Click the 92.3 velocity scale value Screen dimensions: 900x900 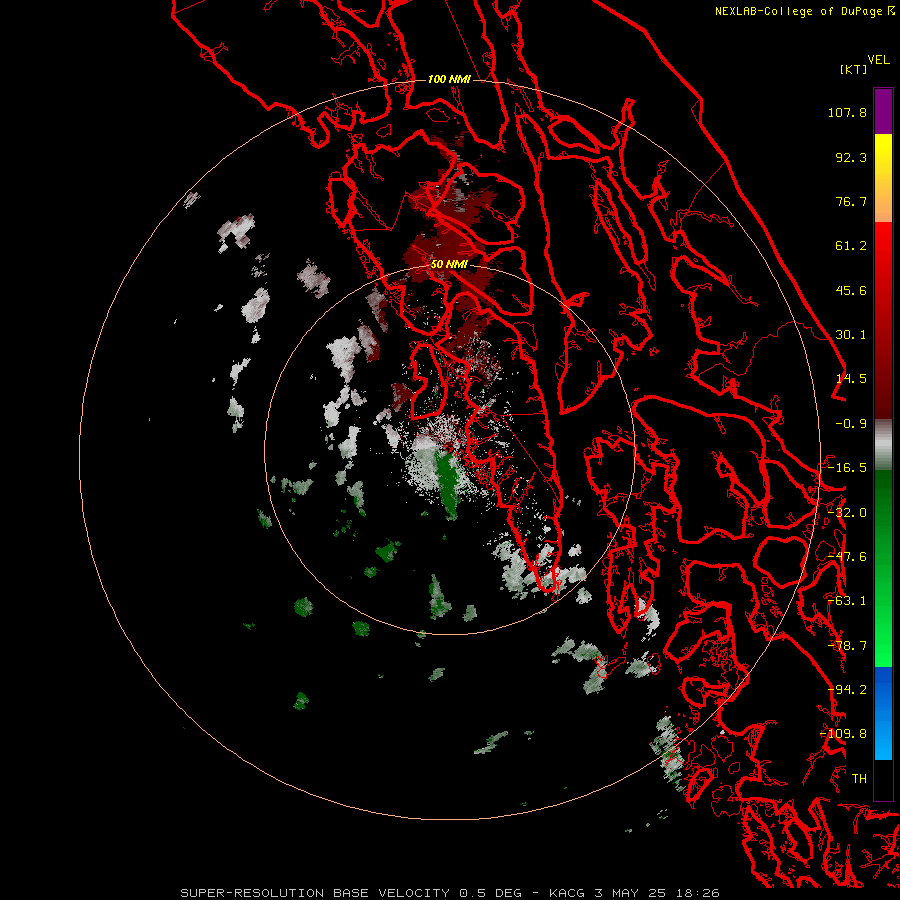(x=851, y=157)
